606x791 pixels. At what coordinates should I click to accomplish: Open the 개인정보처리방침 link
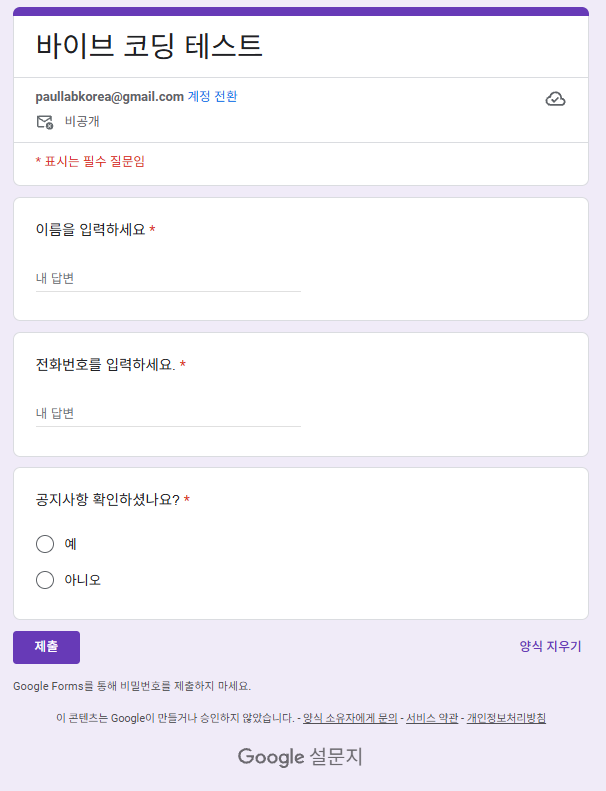pyautogui.click(x=506, y=718)
